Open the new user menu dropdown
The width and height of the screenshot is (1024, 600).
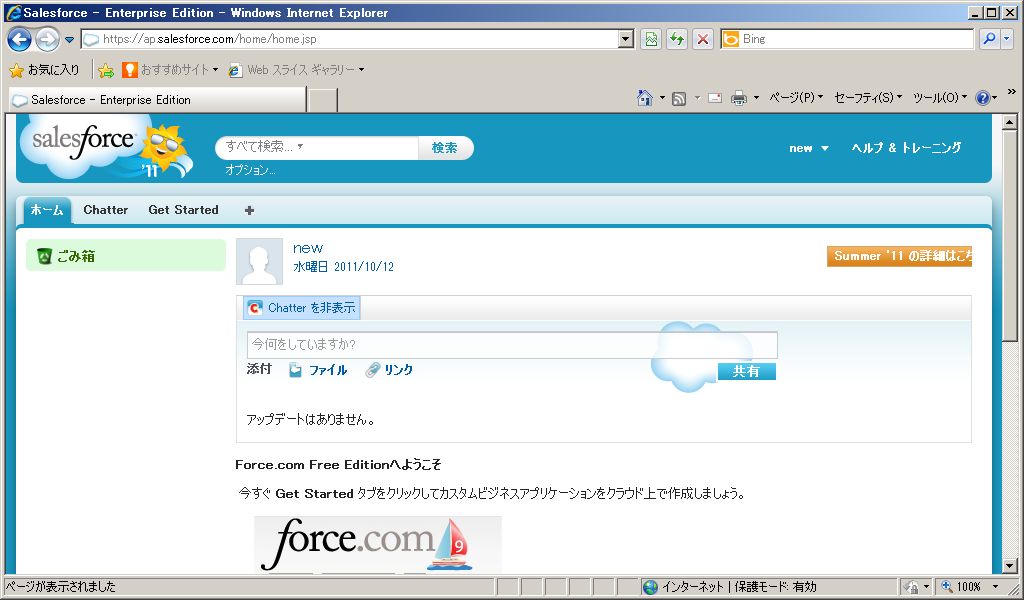(x=808, y=148)
